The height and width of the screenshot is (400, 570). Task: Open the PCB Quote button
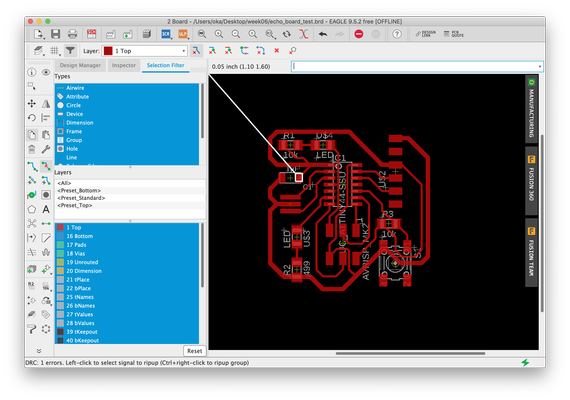point(454,34)
